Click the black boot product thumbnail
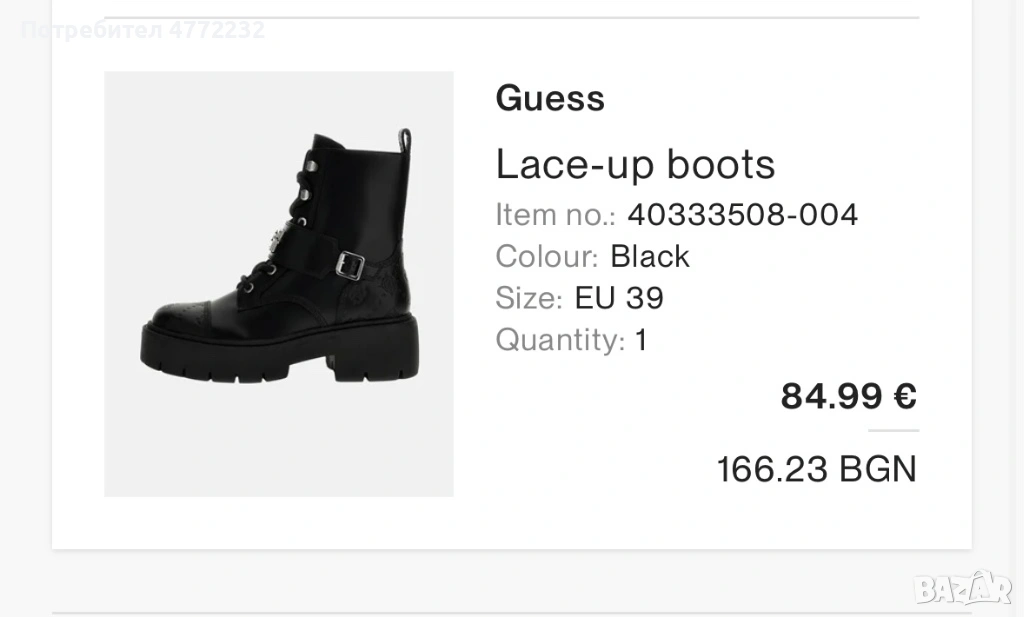Screen dimensions: 1024x617 coord(278,283)
